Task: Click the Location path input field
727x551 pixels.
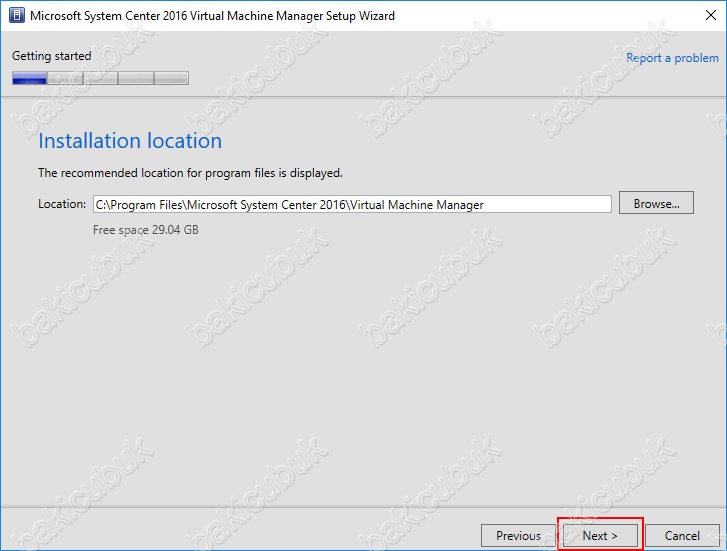Action: tap(352, 205)
